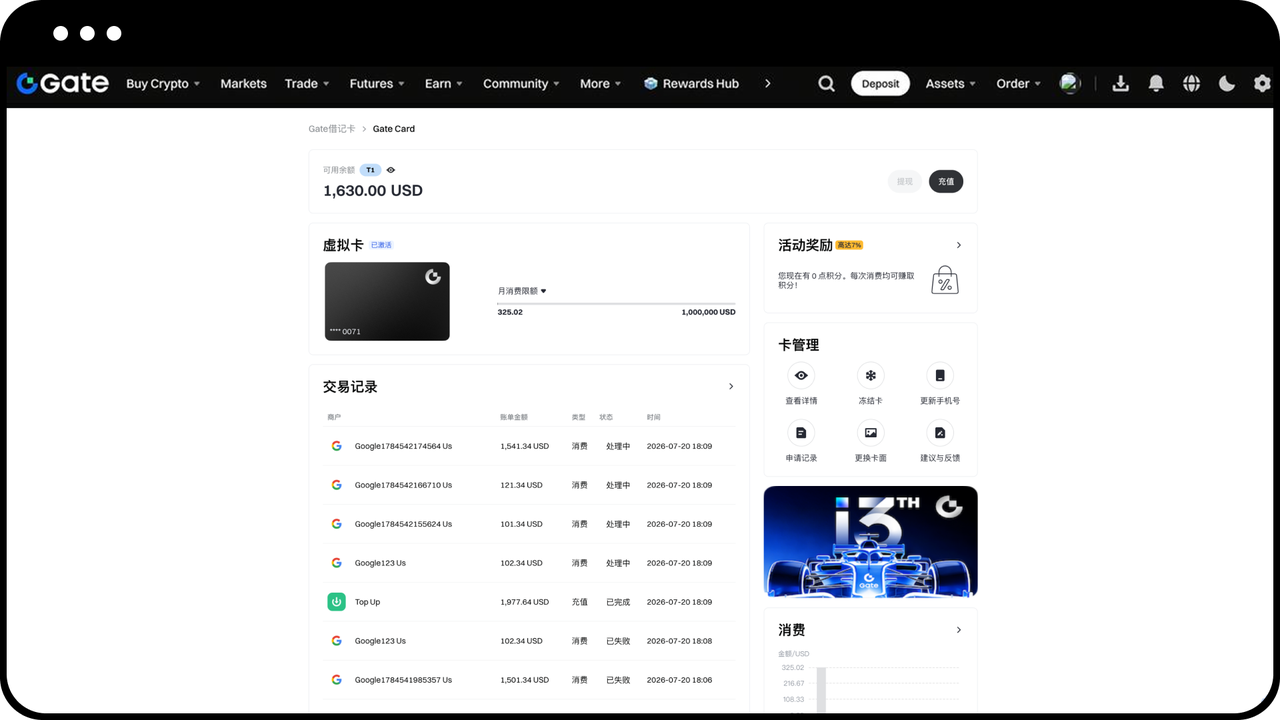
Task: Click Google icon of Google1784542166710 row
Action: (336, 485)
